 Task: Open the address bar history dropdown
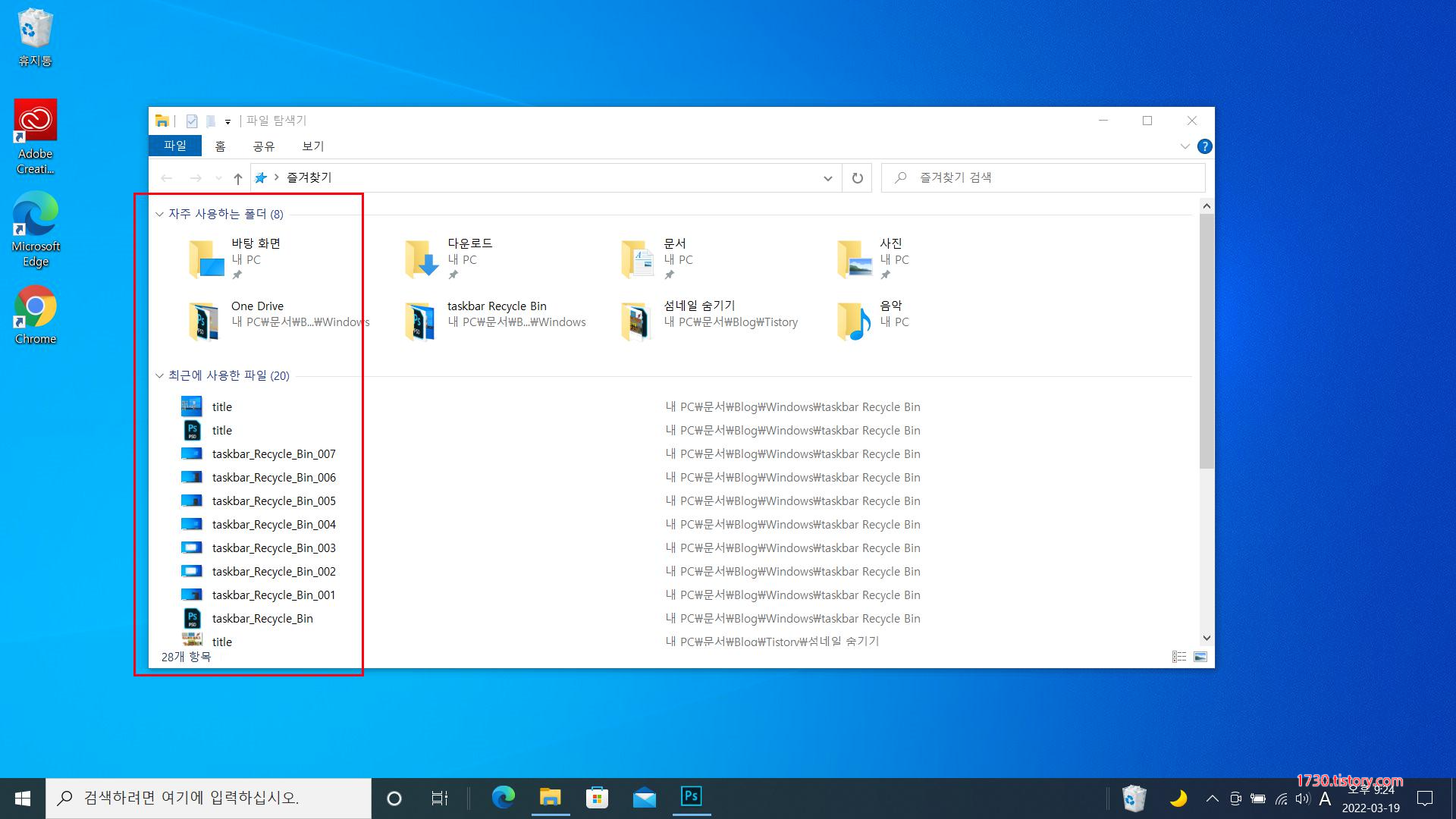tap(827, 178)
